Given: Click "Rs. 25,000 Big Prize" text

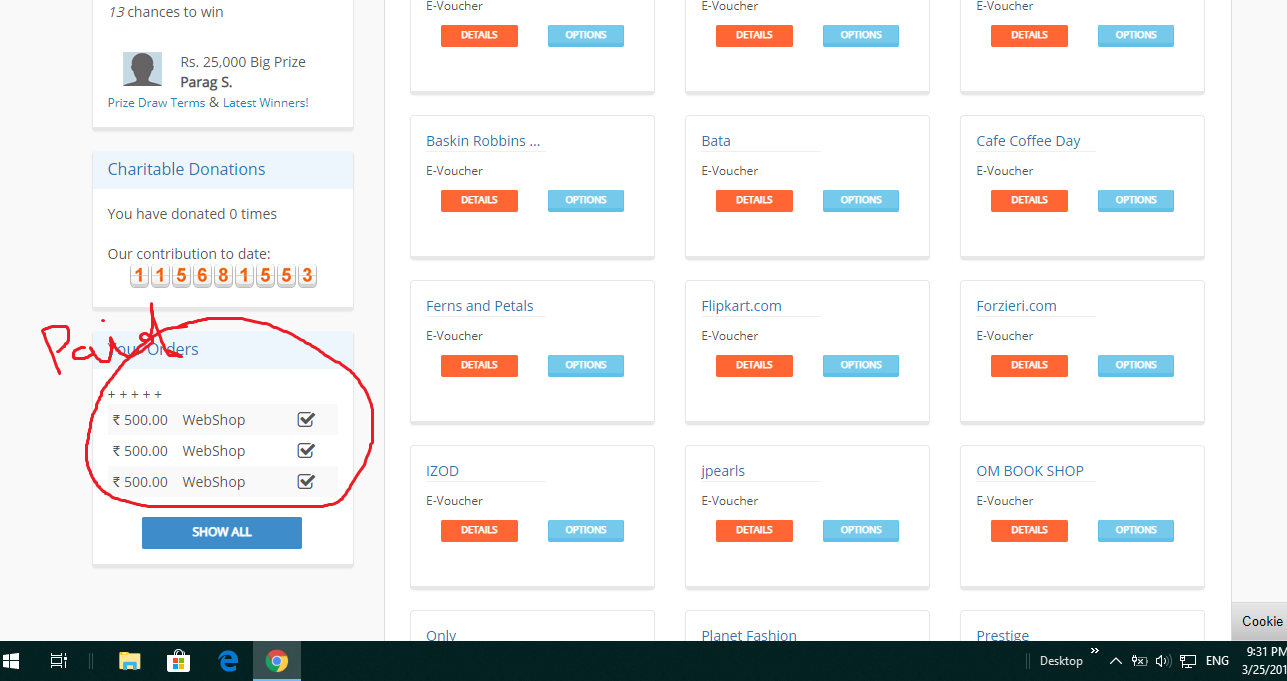Looking at the screenshot, I should 243,62.
